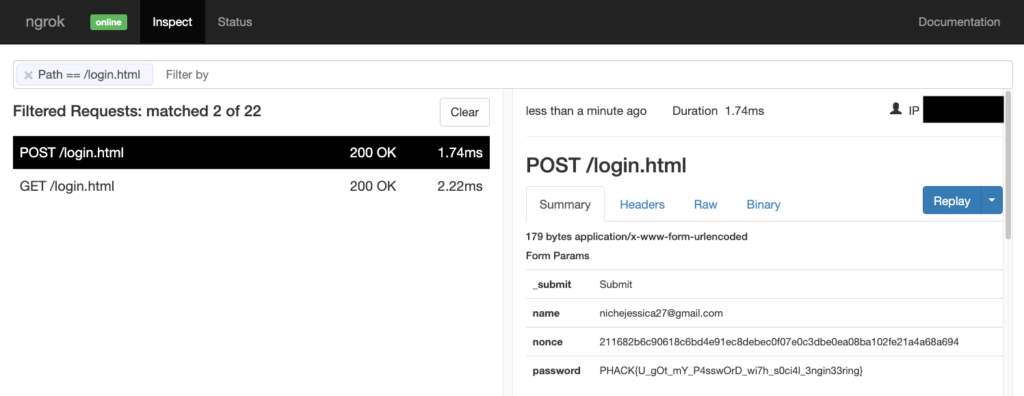Open the Inspect page in navbar
1024x396 pixels.
pos(172,22)
